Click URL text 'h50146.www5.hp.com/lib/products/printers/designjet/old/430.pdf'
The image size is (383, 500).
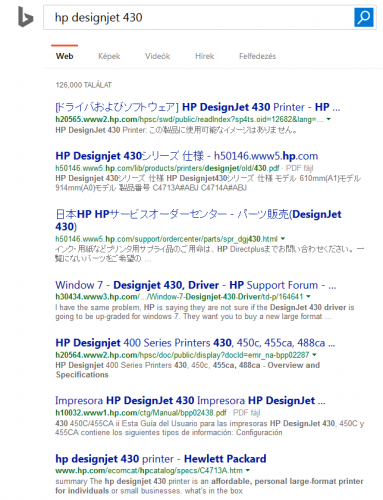point(167,168)
